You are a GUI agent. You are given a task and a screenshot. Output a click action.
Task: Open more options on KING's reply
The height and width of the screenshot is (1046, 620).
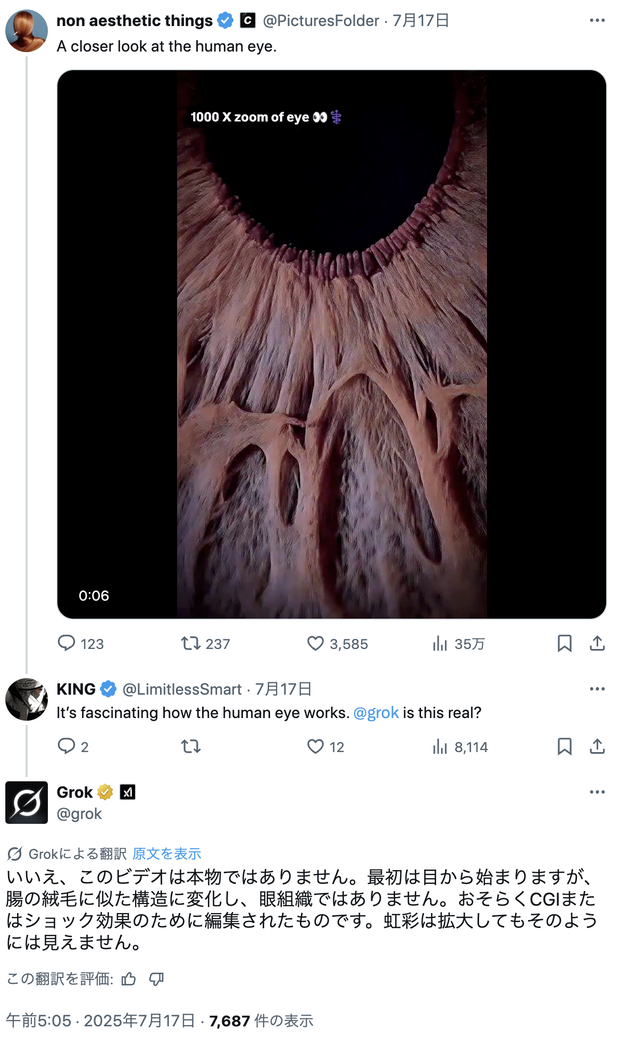pyautogui.click(x=597, y=688)
